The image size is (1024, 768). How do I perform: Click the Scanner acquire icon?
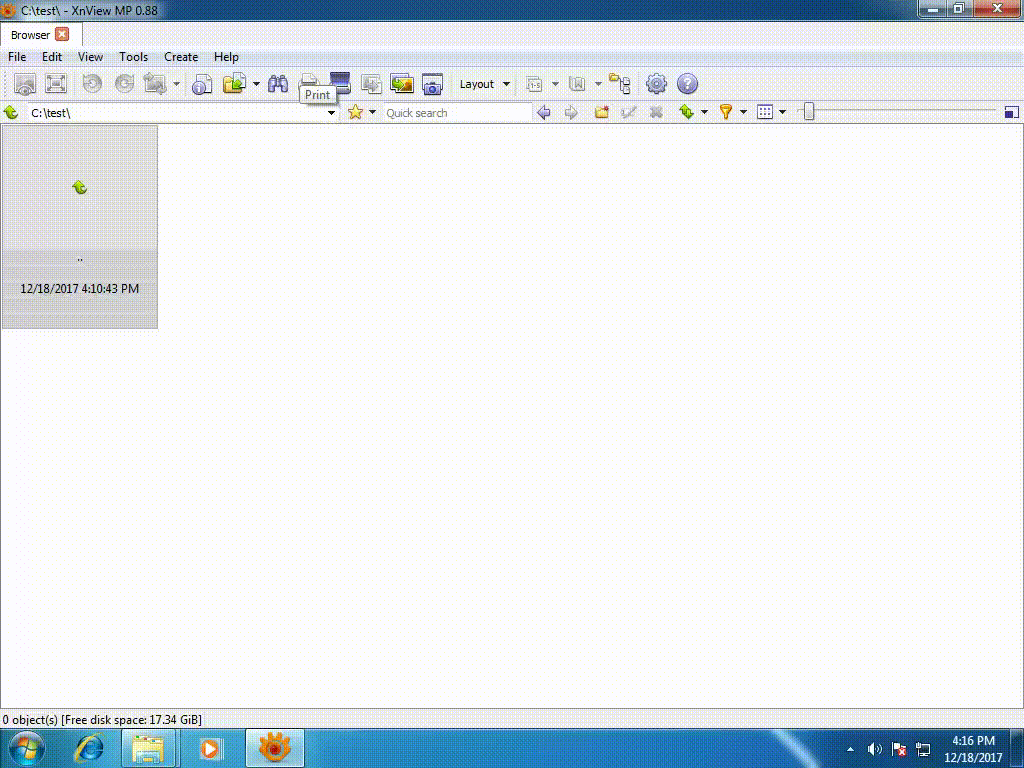click(x=340, y=82)
